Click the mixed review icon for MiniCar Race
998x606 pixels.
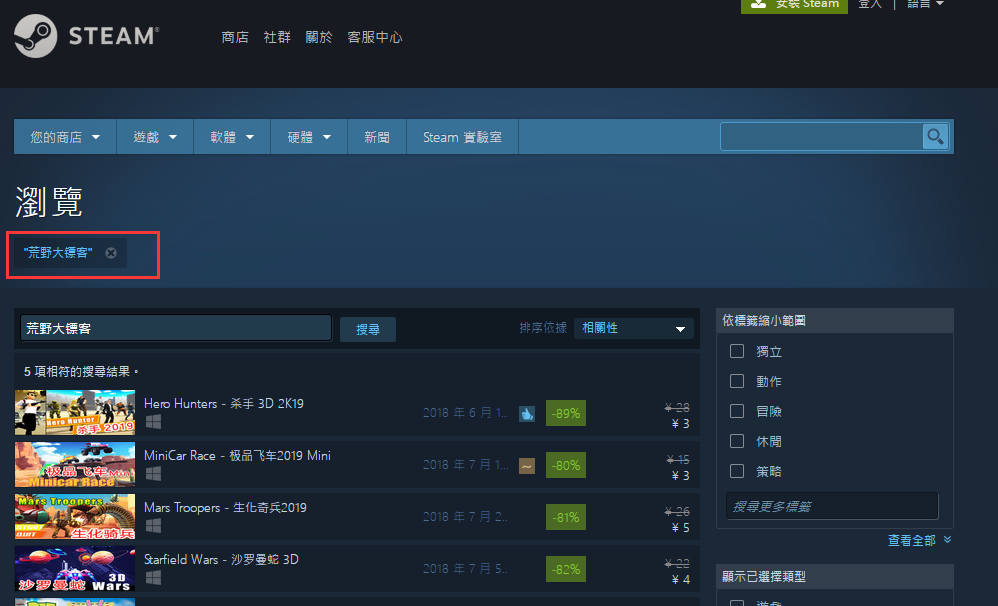point(526,466)
